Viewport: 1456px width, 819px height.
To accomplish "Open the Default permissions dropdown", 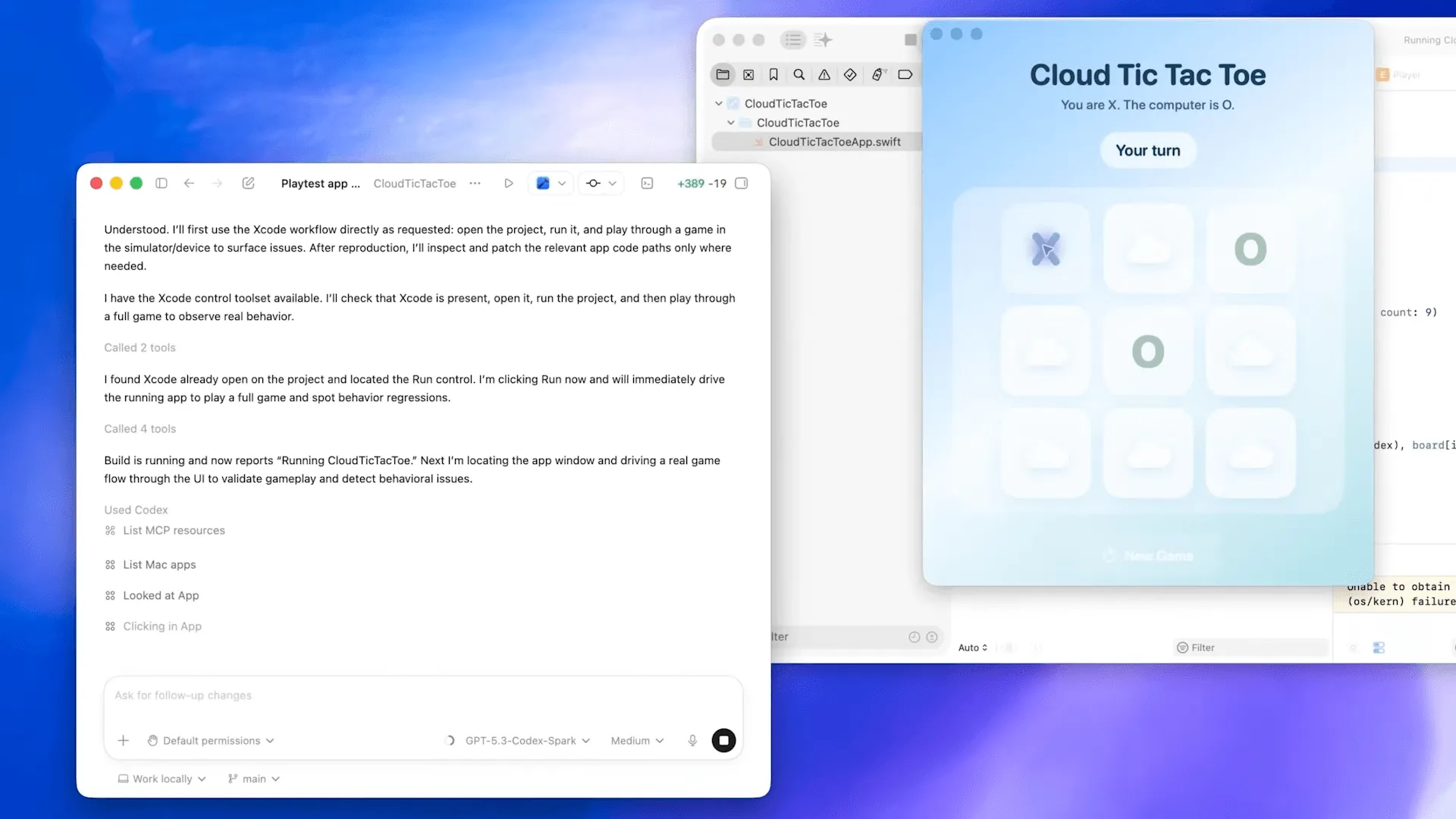I will (x=210, y=740).
